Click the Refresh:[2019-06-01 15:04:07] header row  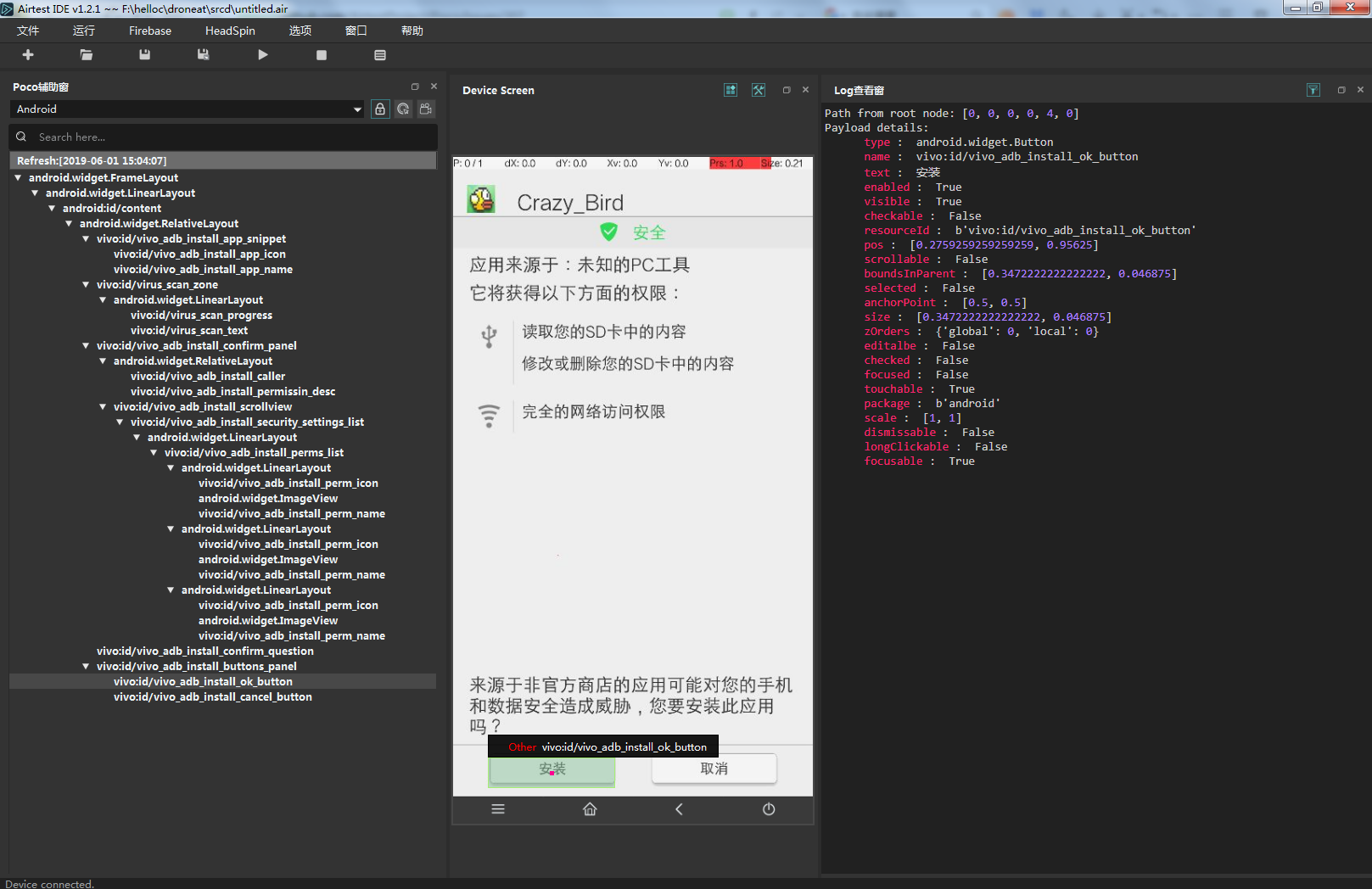pyautogui.click(x=222, y=161)
